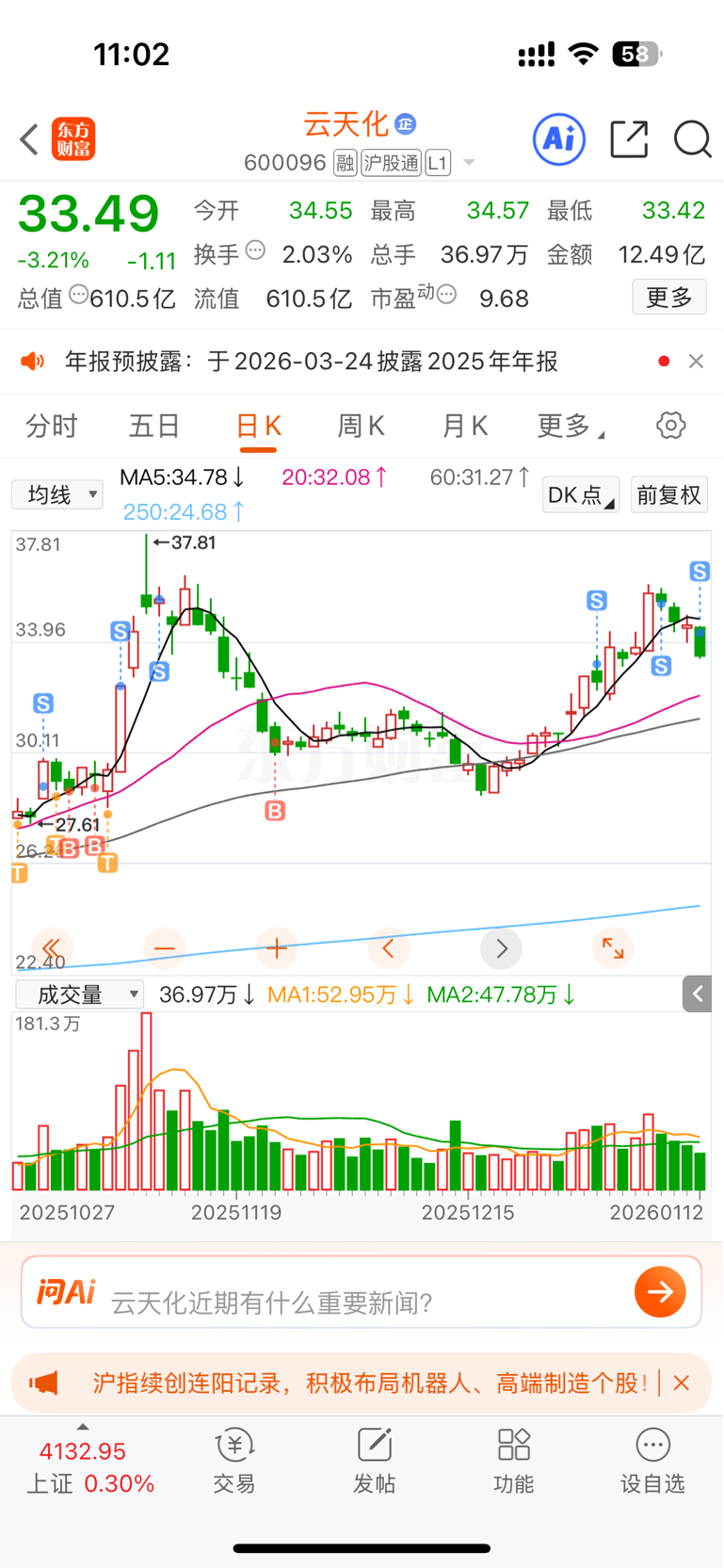The width and height of the screenshot is (724, 1568).
Task: Open the search magnifier icon
Action: [692, 139]
